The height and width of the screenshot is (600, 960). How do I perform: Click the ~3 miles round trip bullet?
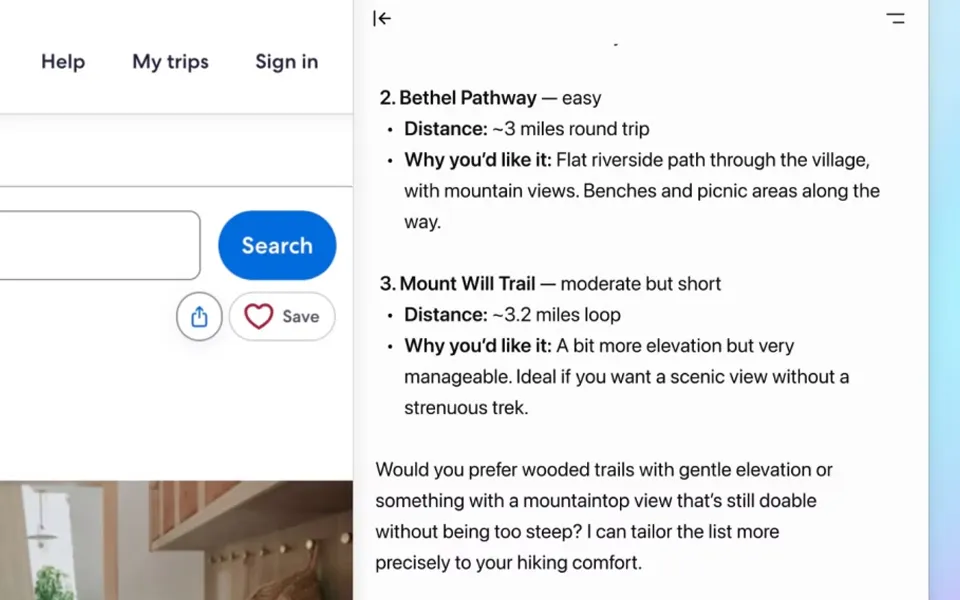[x=570, y=129]
